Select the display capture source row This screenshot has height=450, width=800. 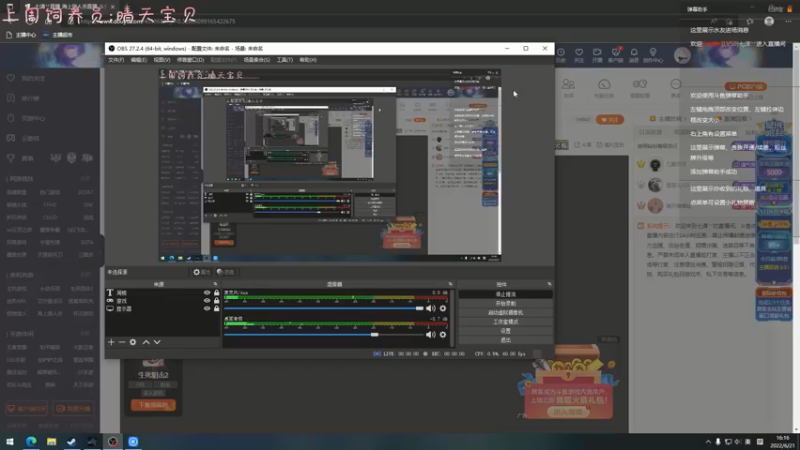click(x=163, y=308)
